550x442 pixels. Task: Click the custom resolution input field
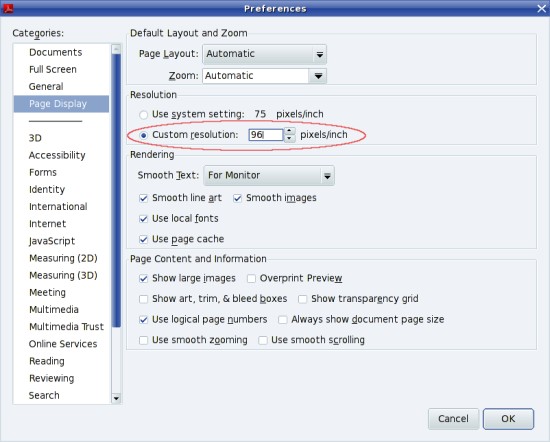(266, 135)
